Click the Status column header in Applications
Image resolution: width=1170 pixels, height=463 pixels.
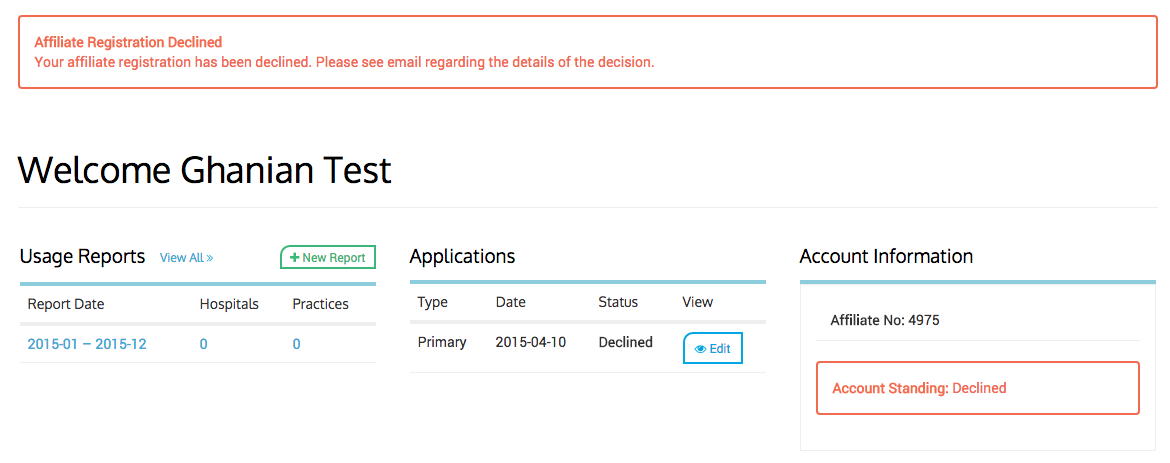[618, 302]
